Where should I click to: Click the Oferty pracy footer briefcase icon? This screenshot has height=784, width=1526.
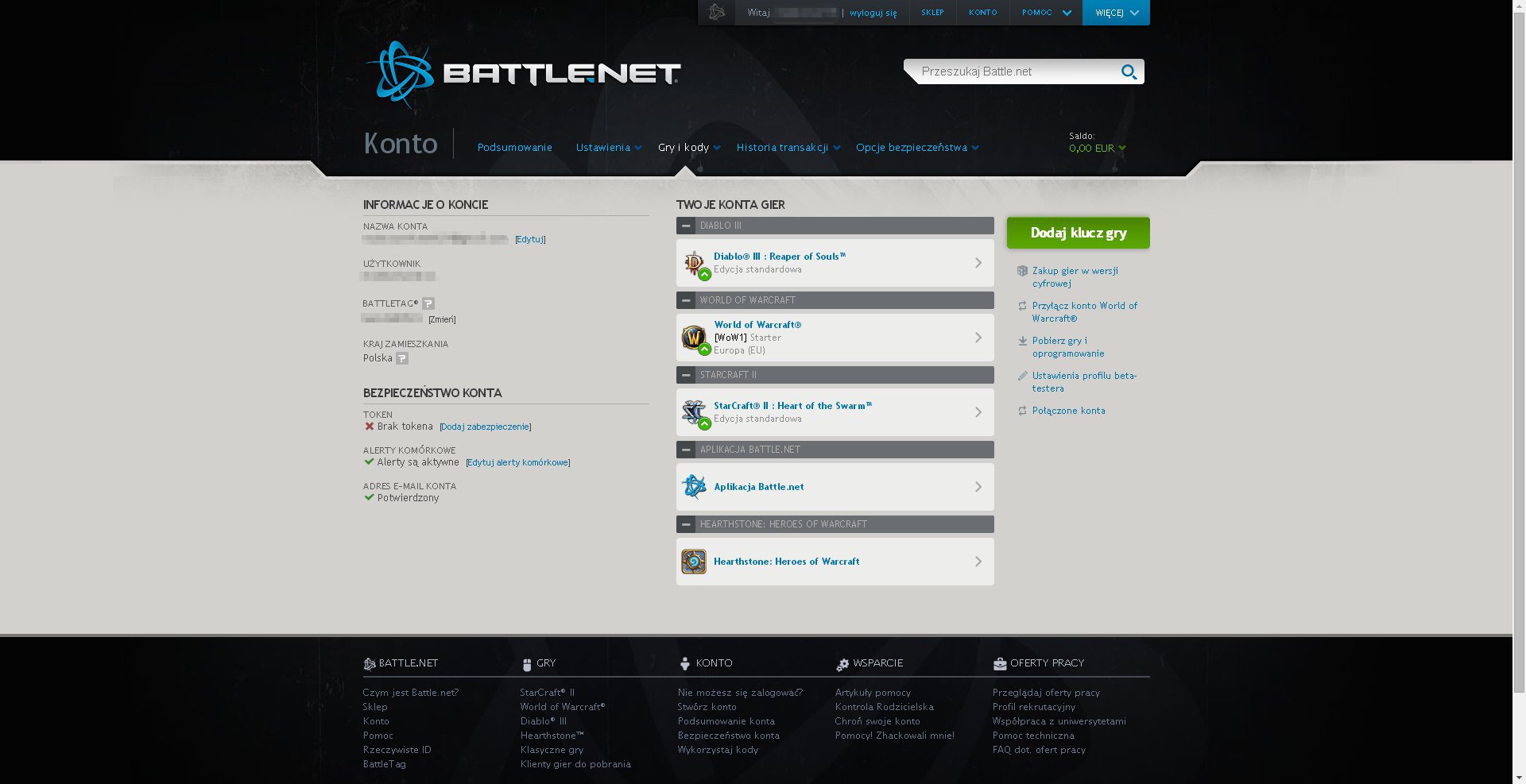pyautogui.click(x=999, y=664)
